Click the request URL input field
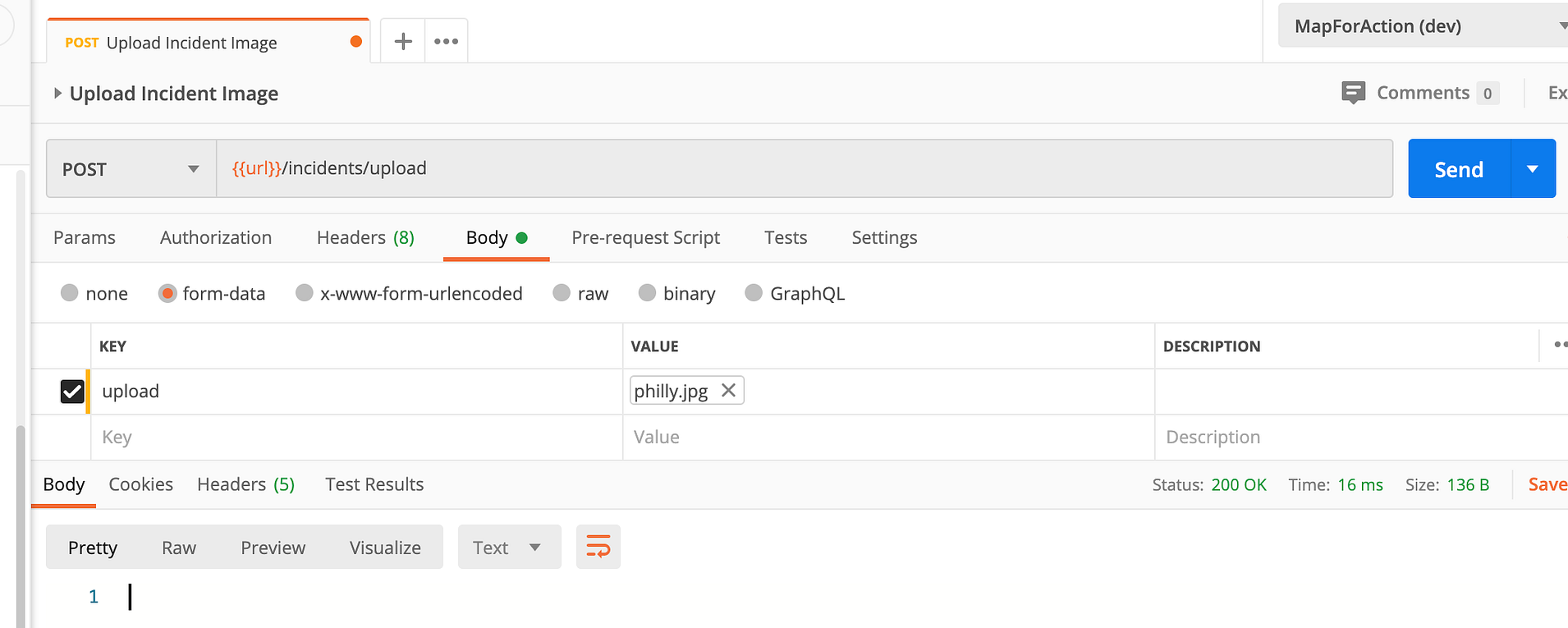Image resolution: width=1568 pixels, height=628 pixels. pyautogui.click(x=805, y=168)
